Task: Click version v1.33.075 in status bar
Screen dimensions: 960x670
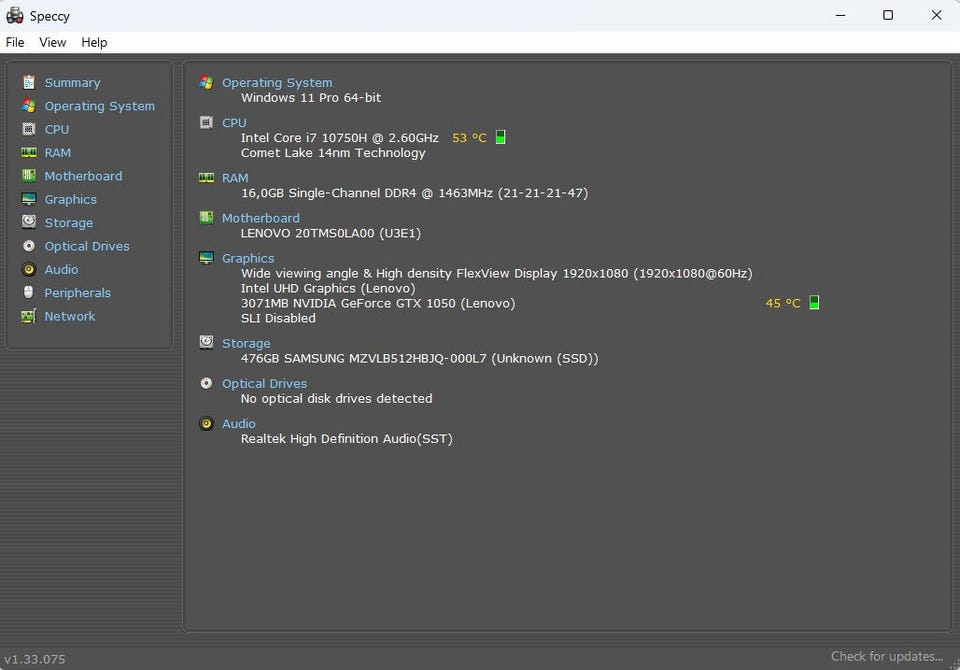Action: [x=34, y=659]
